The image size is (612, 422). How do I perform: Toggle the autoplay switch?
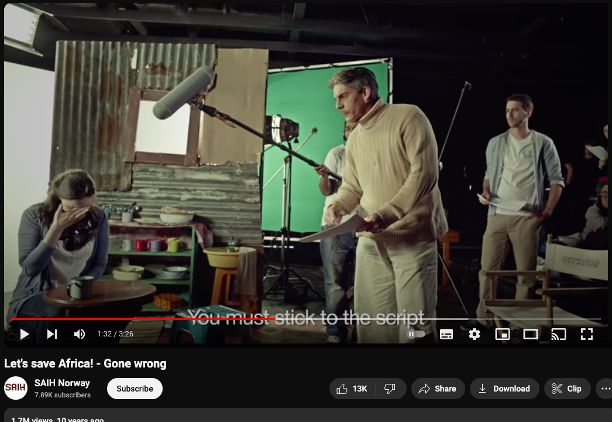tap(416, 334)
